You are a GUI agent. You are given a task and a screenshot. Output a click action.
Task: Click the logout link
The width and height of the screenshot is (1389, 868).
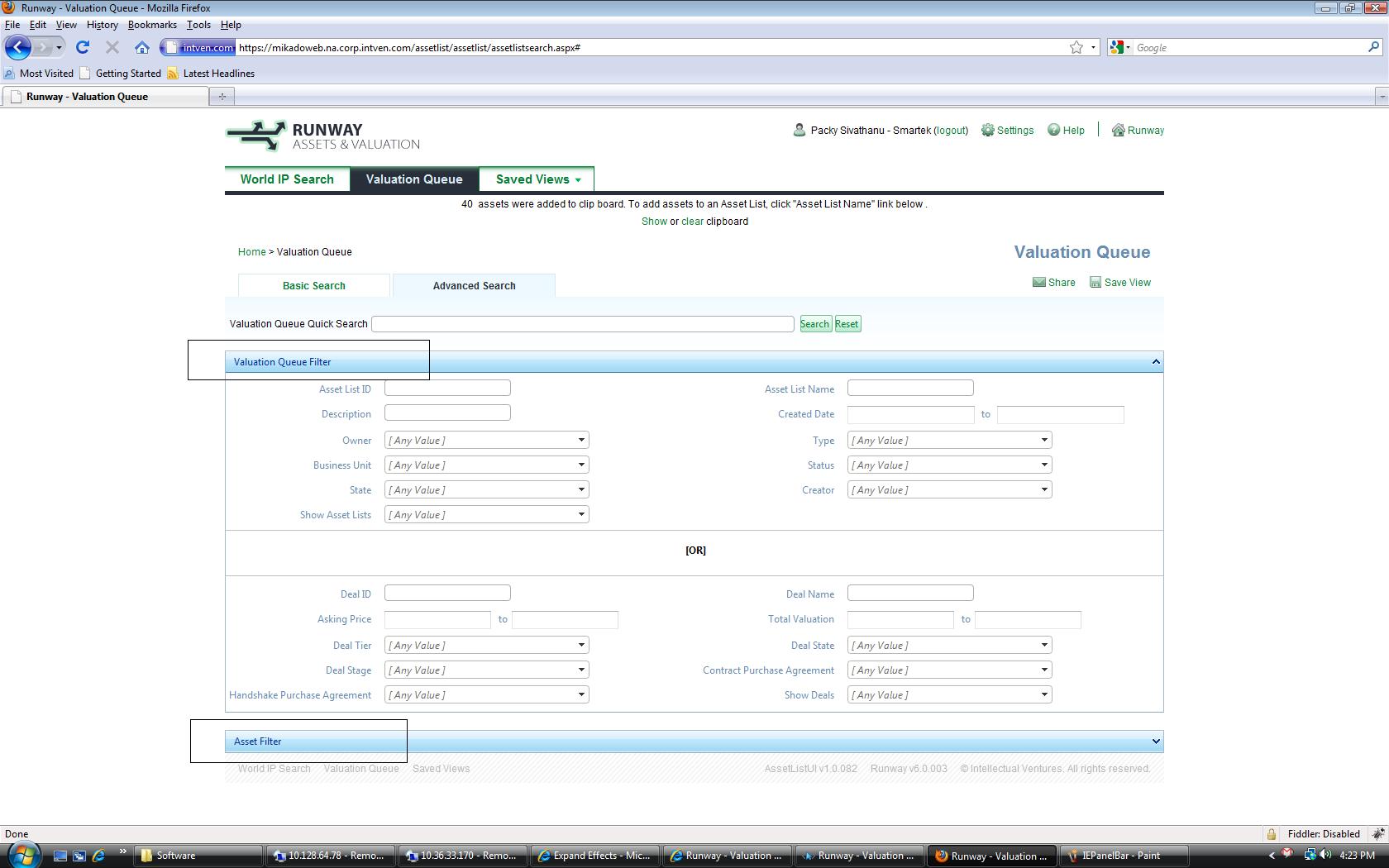951,131
